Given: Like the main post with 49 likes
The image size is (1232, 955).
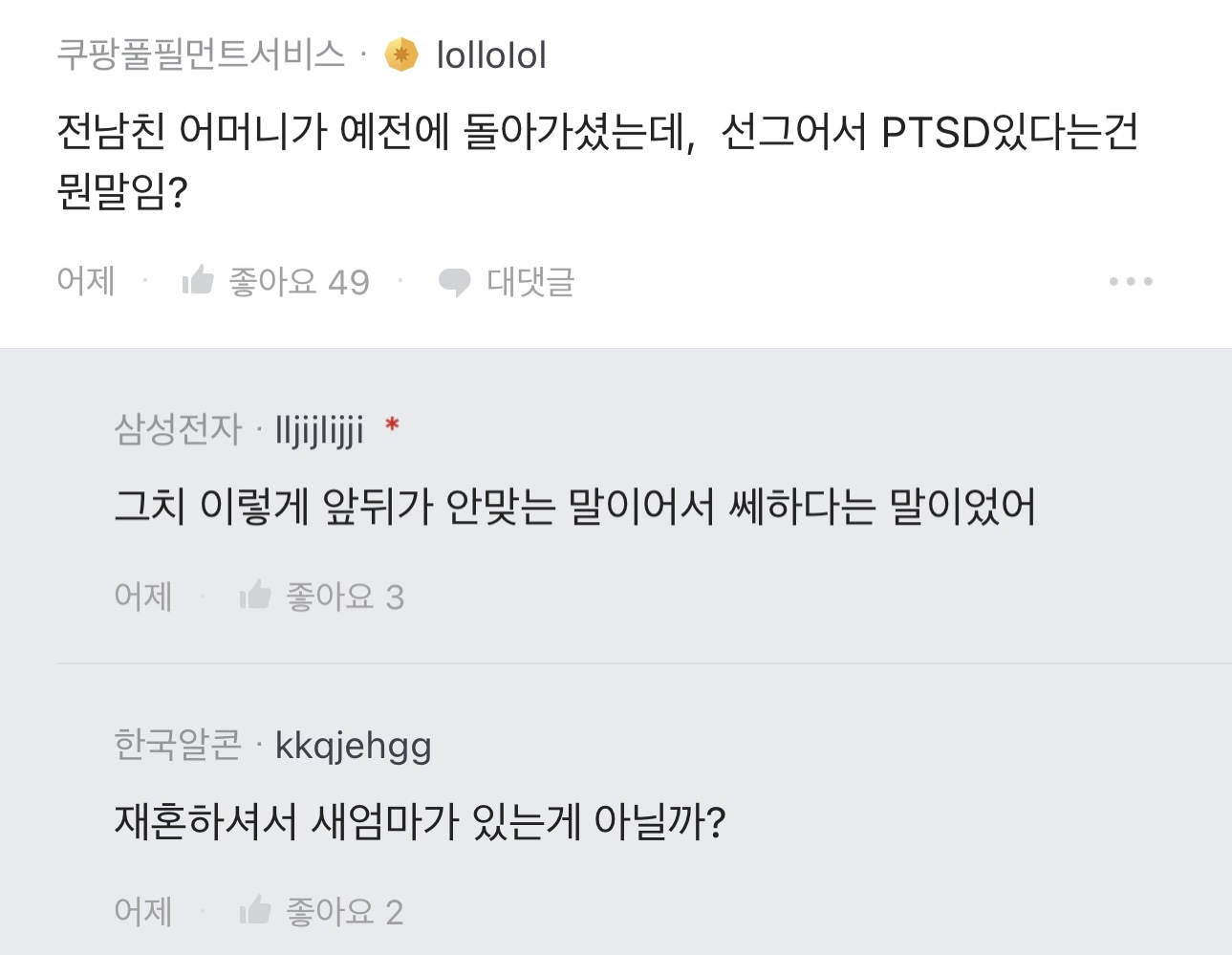Looking at the screenshot, I should [198, 280].
